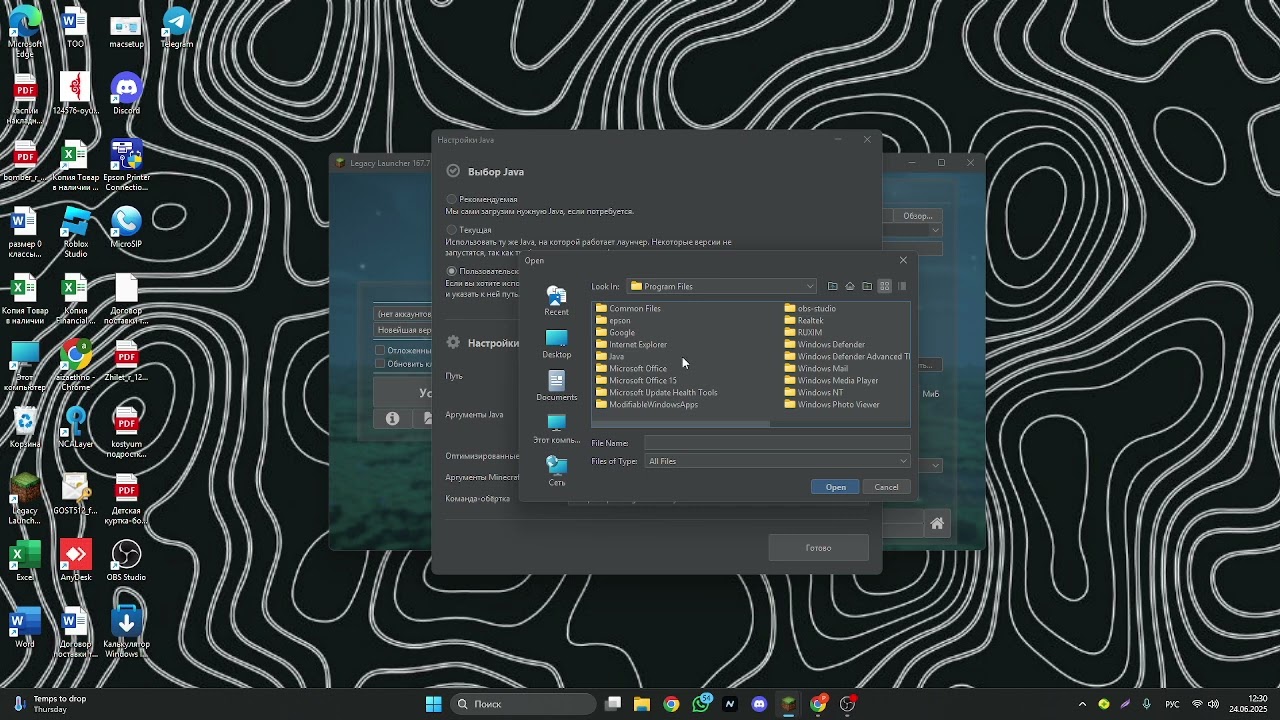Screen dimensions: 1280x720
Task: Select the Microsoft Update Health Tools folder
Action: 656,392
